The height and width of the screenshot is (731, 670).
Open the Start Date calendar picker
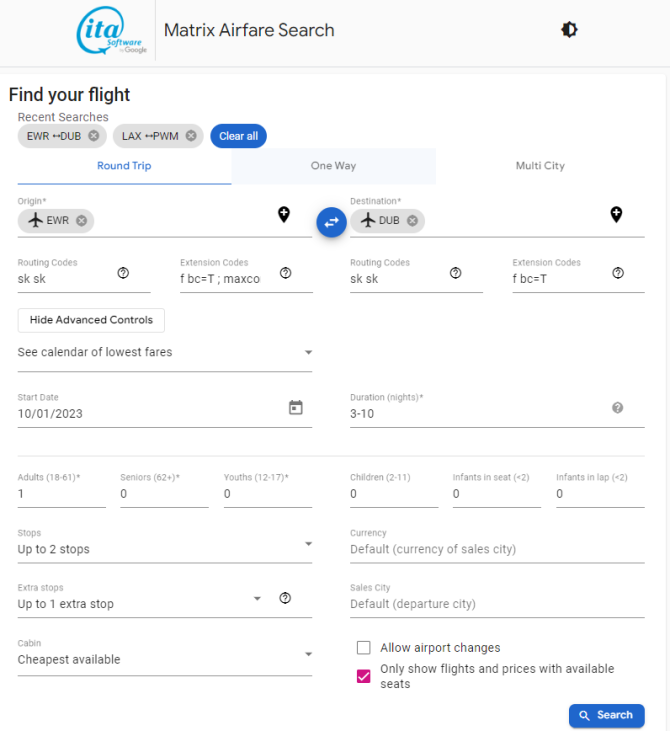point(296,407)
